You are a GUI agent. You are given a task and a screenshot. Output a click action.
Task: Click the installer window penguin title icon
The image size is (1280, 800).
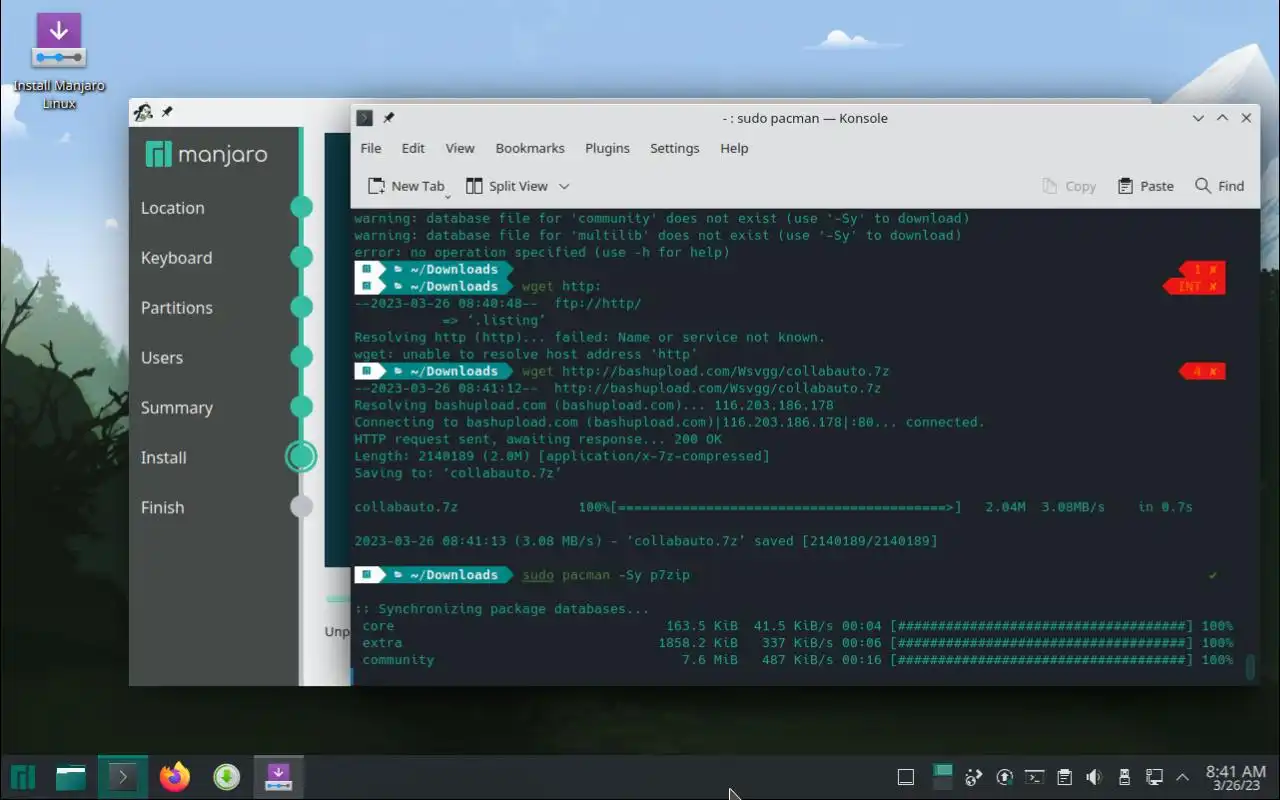coord(143,112)
